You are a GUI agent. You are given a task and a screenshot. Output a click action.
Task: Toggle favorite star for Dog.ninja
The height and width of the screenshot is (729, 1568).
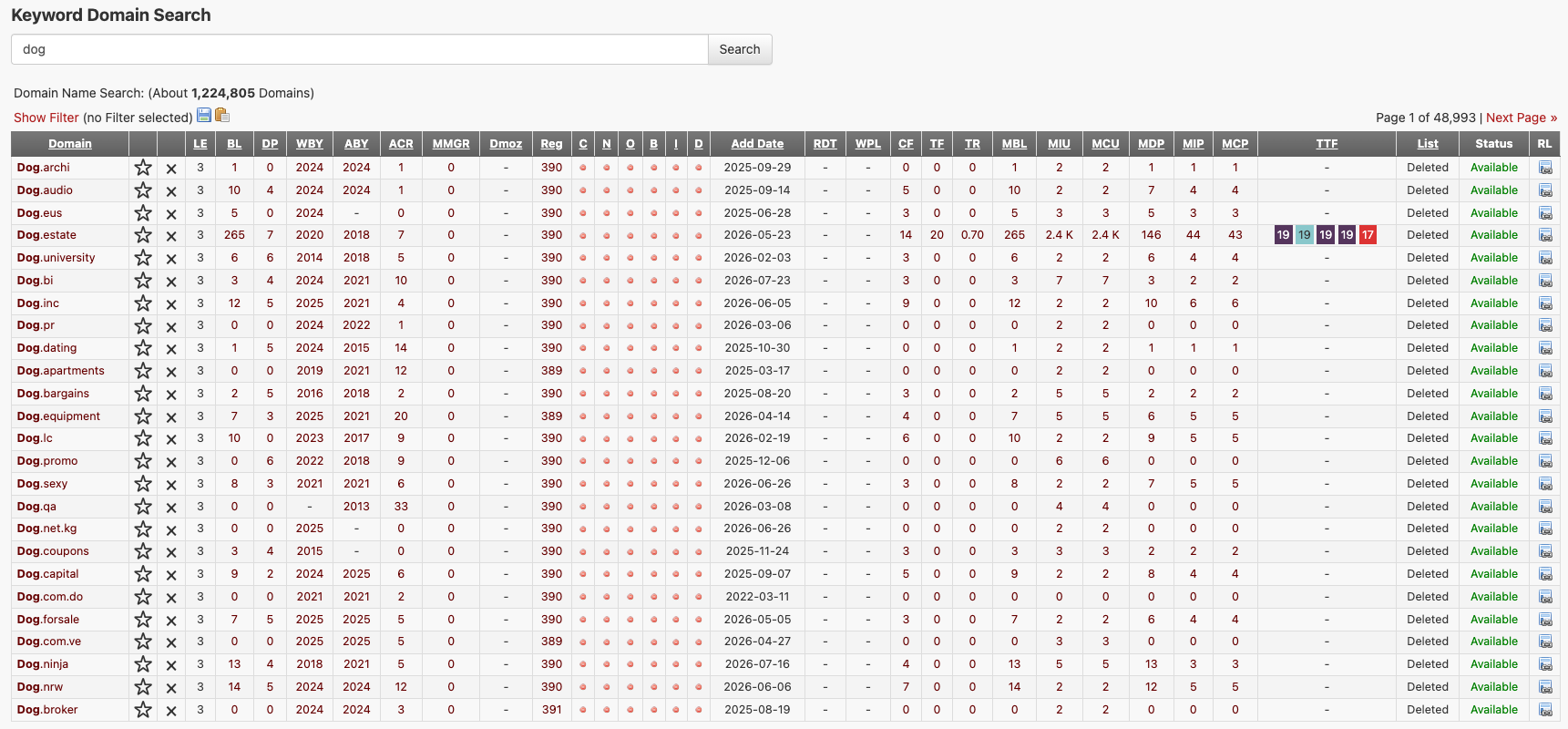point(143,664)
